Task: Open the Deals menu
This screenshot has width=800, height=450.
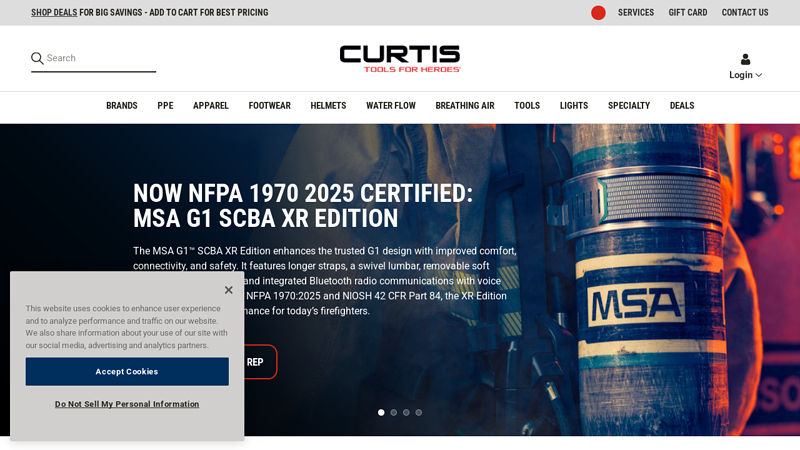Action: point(682,106)
